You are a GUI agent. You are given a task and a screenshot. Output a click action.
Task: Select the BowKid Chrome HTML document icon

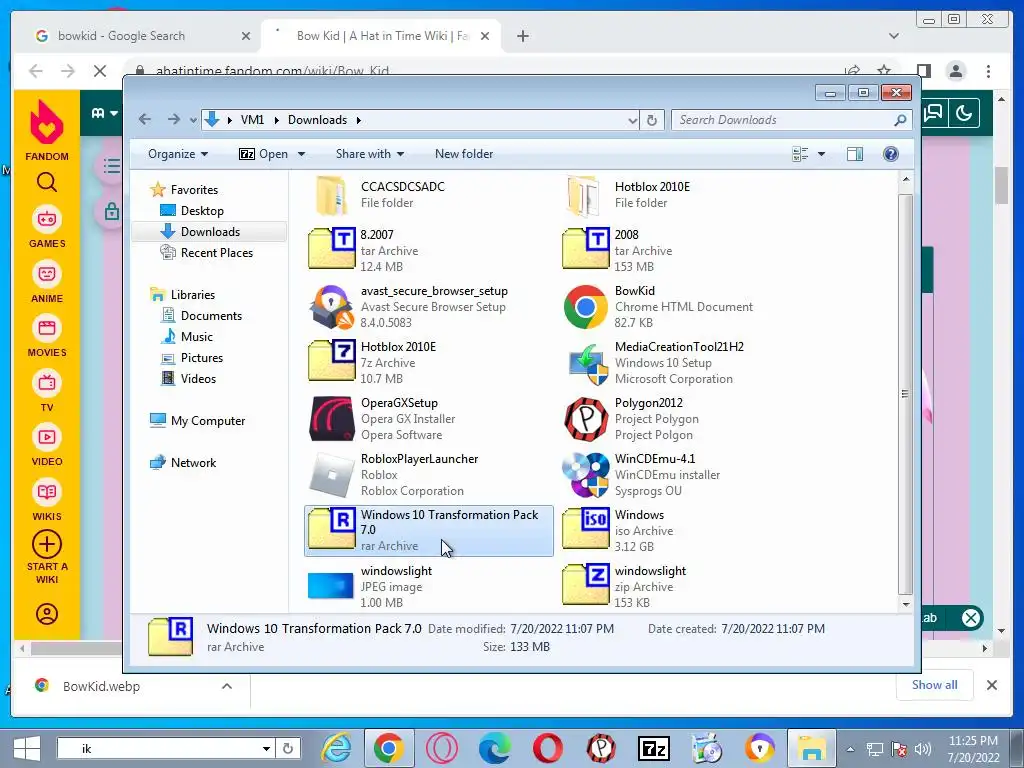[x=585, y=306]
